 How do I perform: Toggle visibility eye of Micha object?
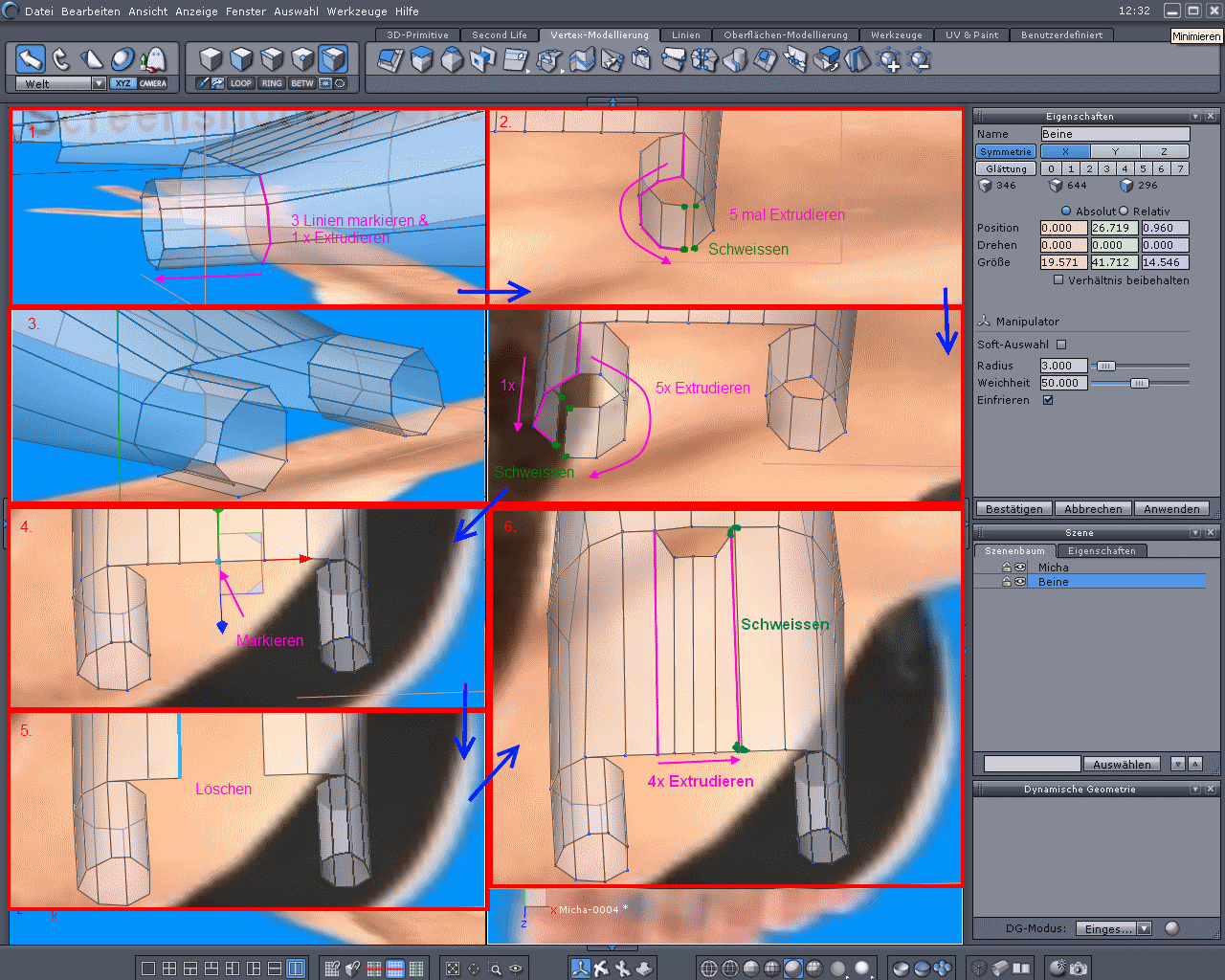point(1020,568)
